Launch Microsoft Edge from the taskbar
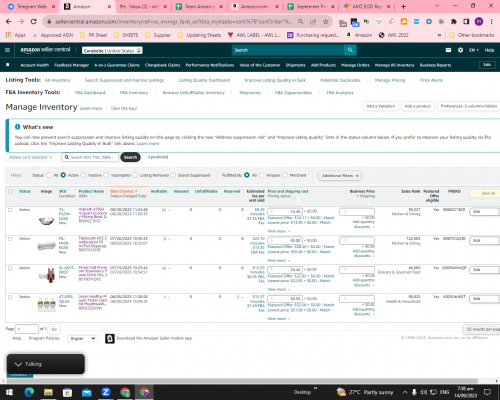 [29, 392]
